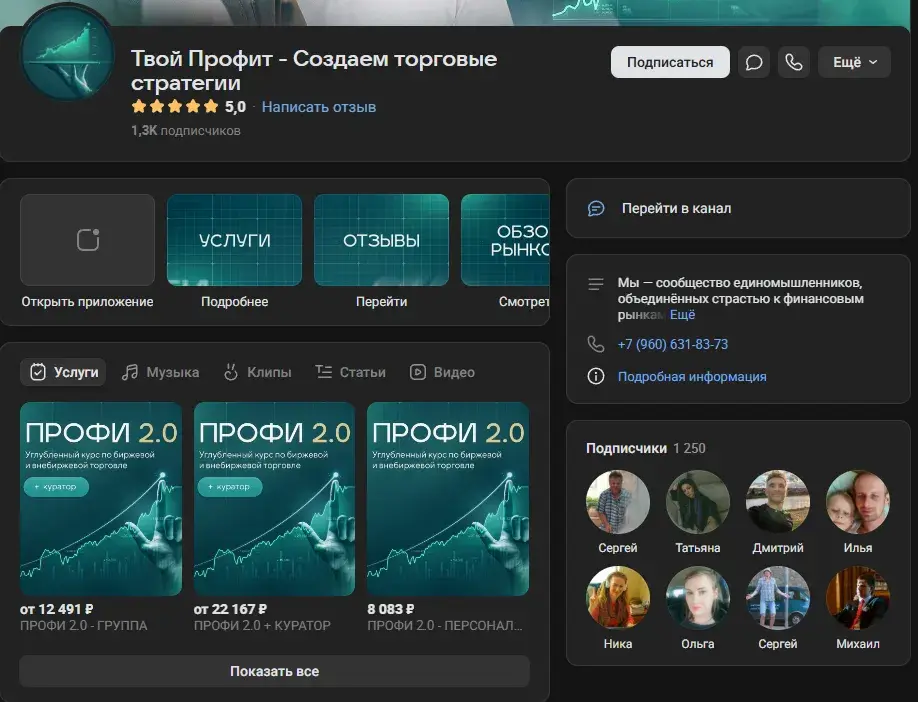
Task: Switch to the Статьи tab
Action: click(x=350, y=372)
